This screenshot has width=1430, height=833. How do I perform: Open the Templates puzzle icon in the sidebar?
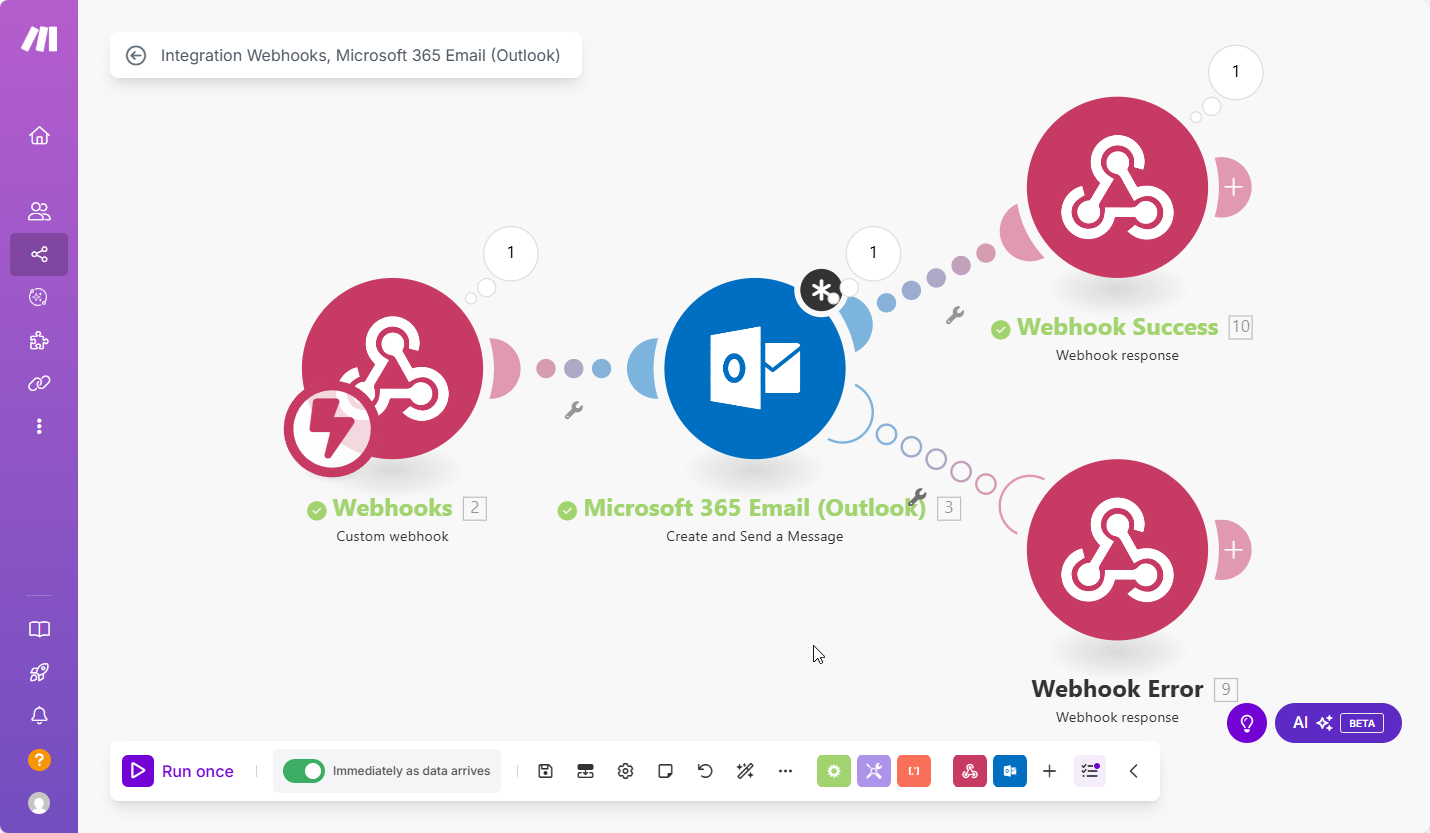[x=39, y=340]
